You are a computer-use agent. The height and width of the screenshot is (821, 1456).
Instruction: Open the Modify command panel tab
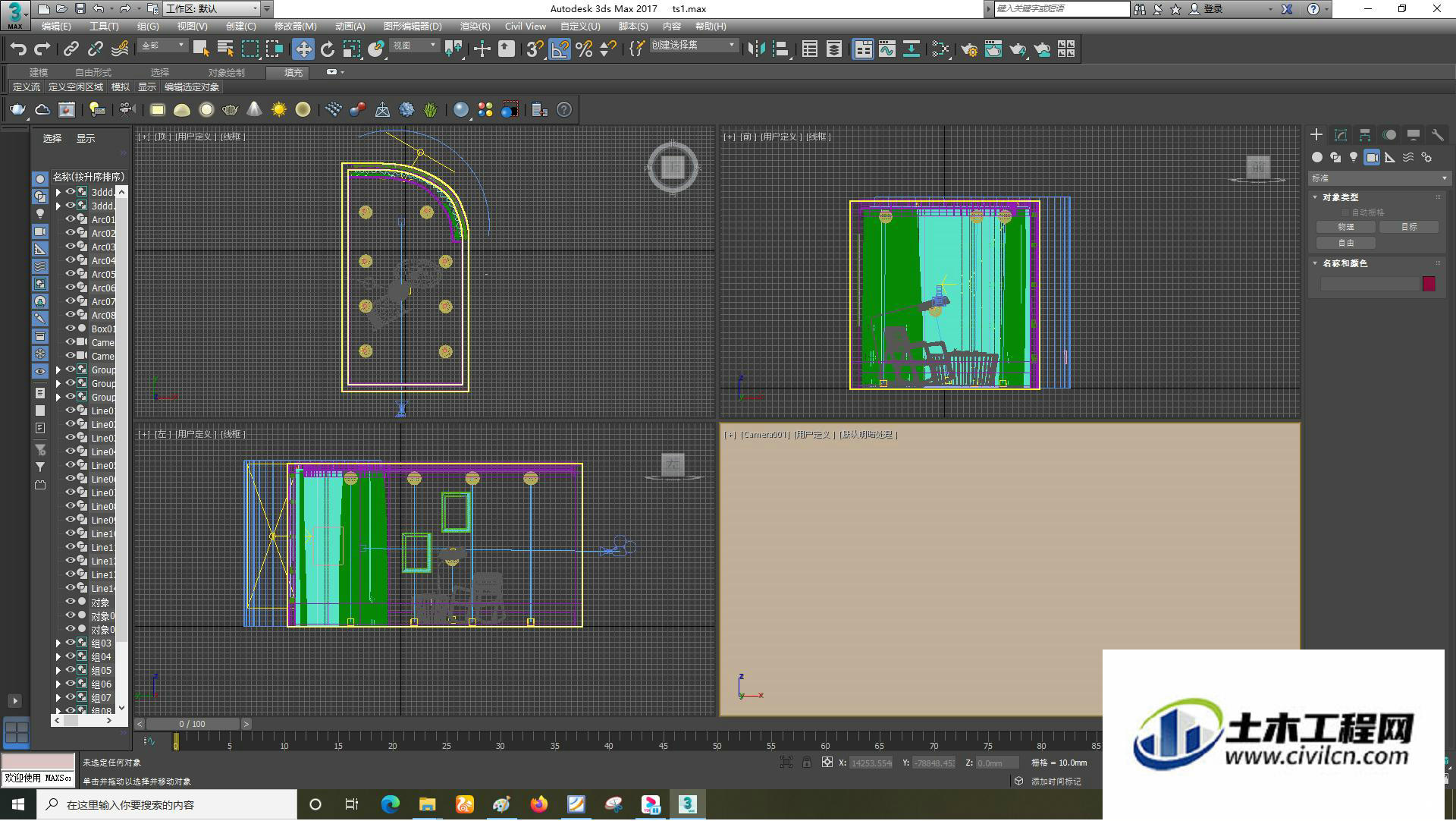click(1341, 135)
